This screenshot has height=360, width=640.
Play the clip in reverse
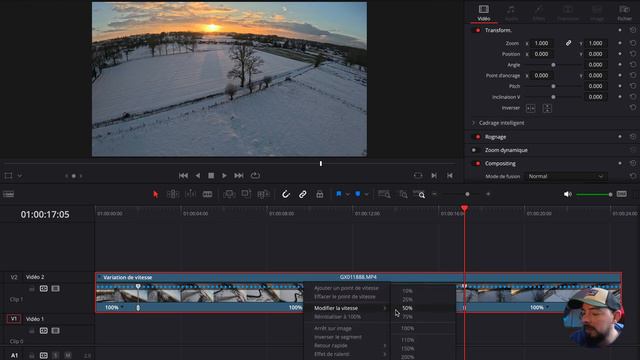tap(198, 176)
